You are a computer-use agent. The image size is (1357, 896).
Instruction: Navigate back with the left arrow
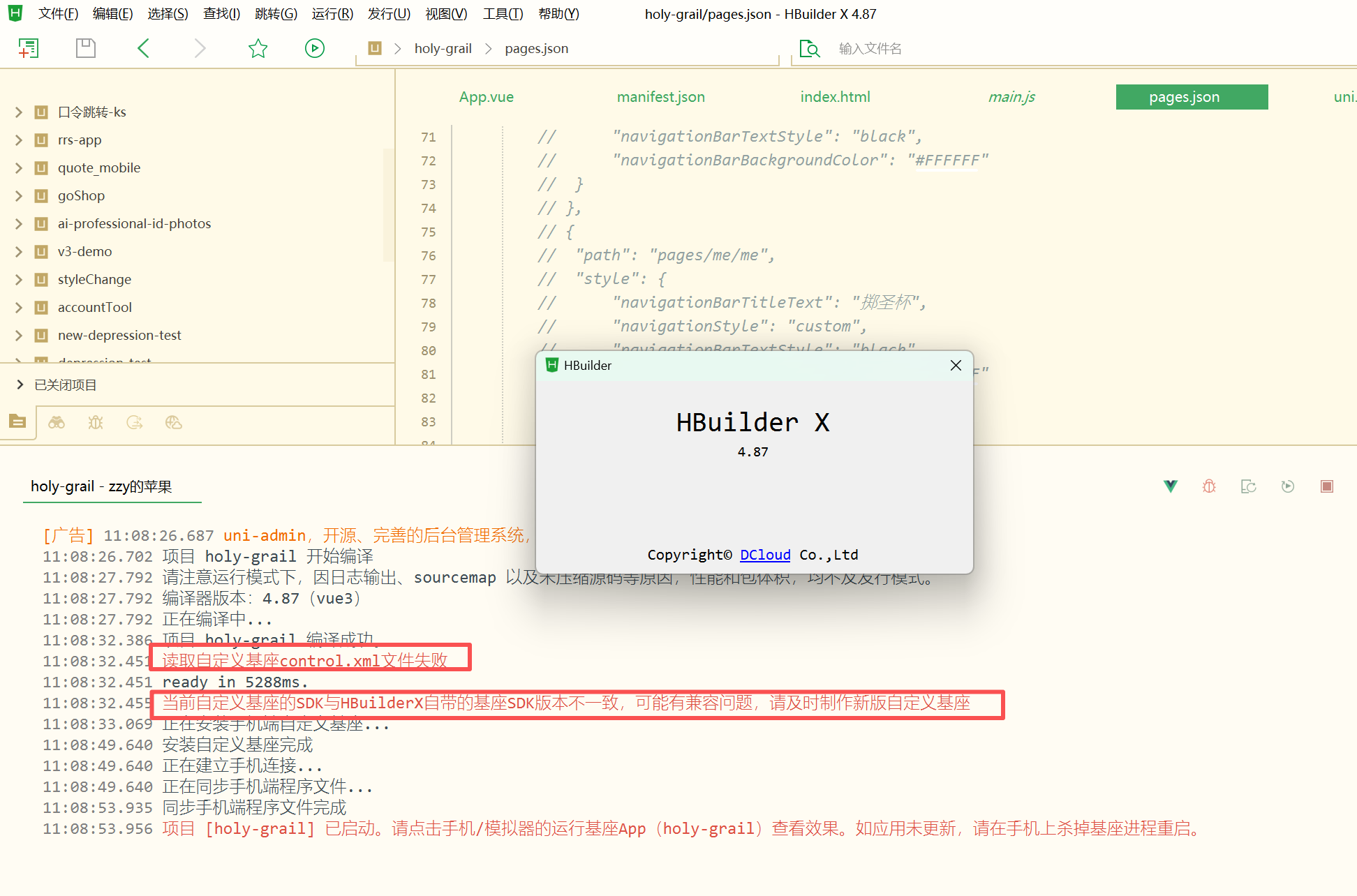(144, 48)
